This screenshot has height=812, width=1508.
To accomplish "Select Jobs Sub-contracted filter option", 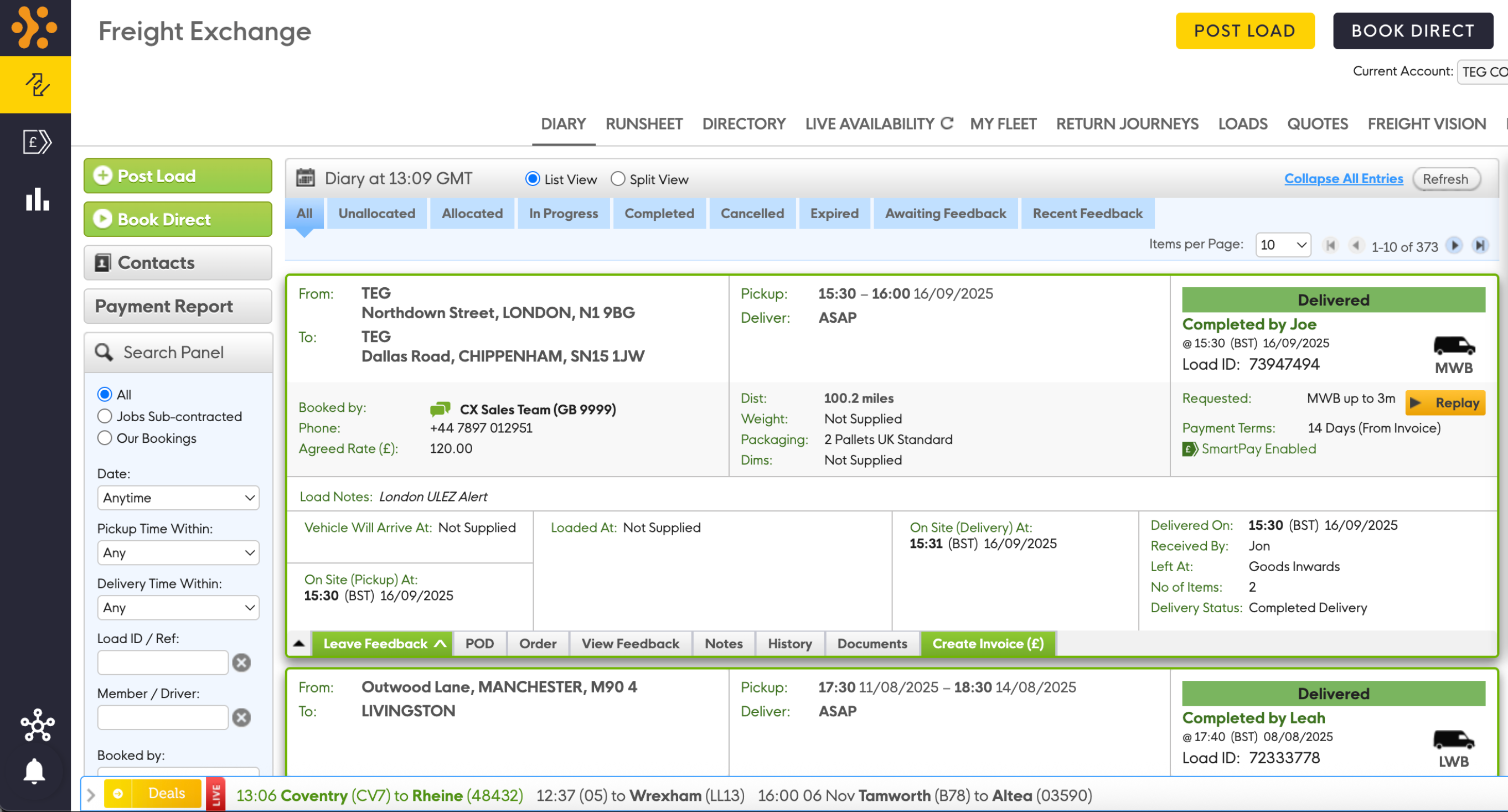I will click(x=105, y=416).
